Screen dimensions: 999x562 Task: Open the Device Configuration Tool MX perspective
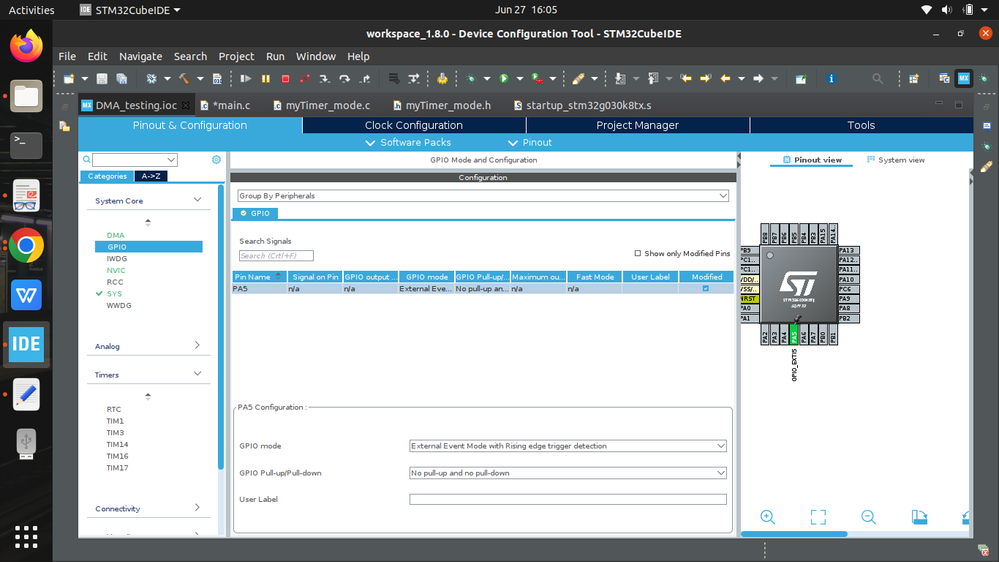pos(963,79)
